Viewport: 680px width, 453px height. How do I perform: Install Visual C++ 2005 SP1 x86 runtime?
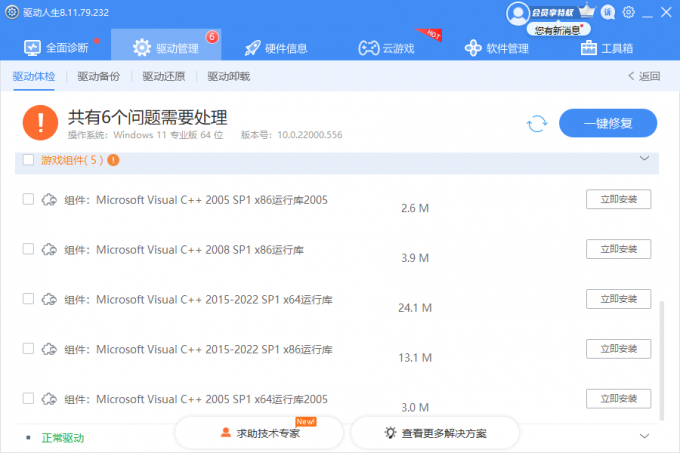pyautogui.click(x=618, y=199)
